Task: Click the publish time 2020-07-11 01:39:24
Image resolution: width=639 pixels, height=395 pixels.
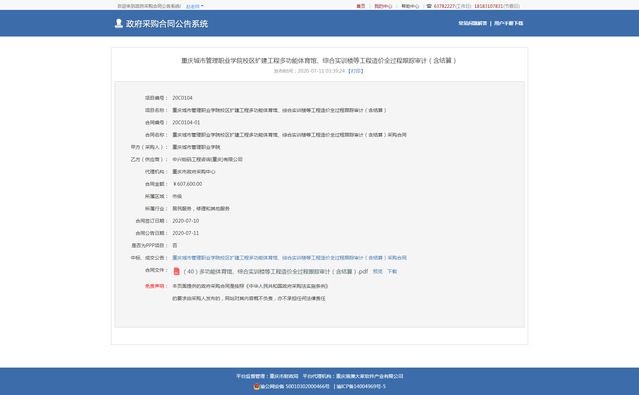Action: (321, 71)
